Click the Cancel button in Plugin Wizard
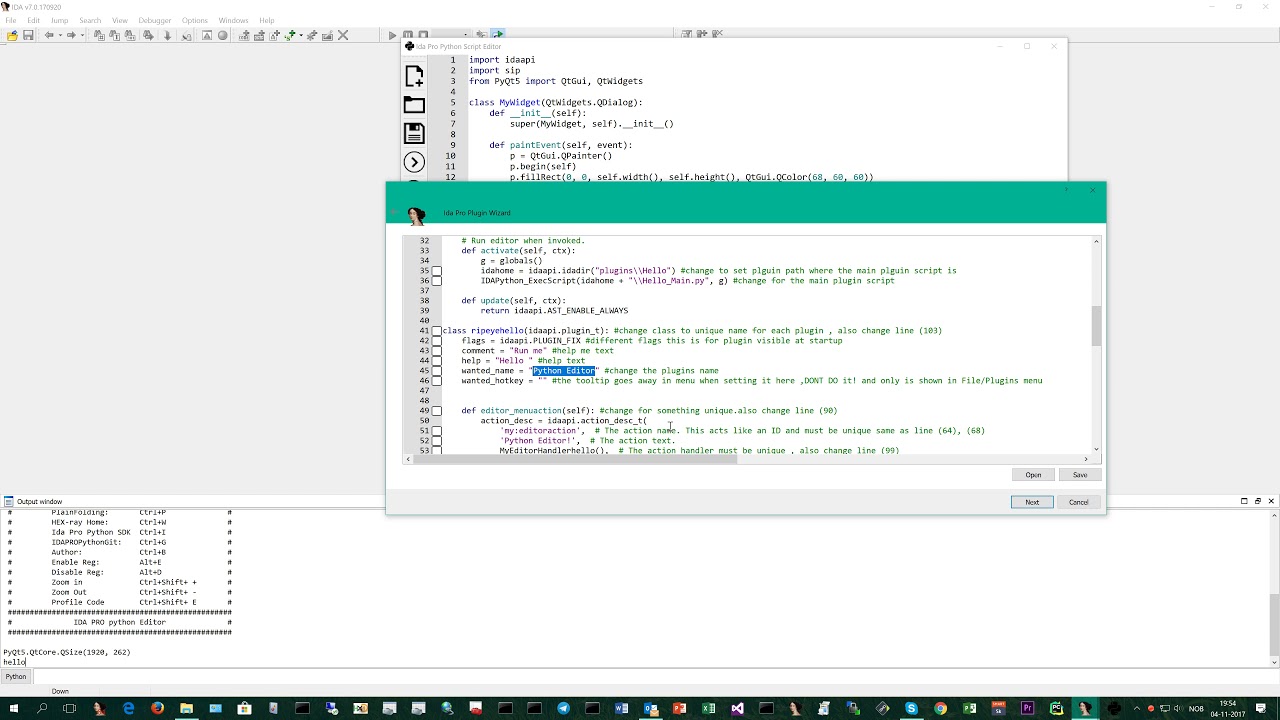 1079,502
